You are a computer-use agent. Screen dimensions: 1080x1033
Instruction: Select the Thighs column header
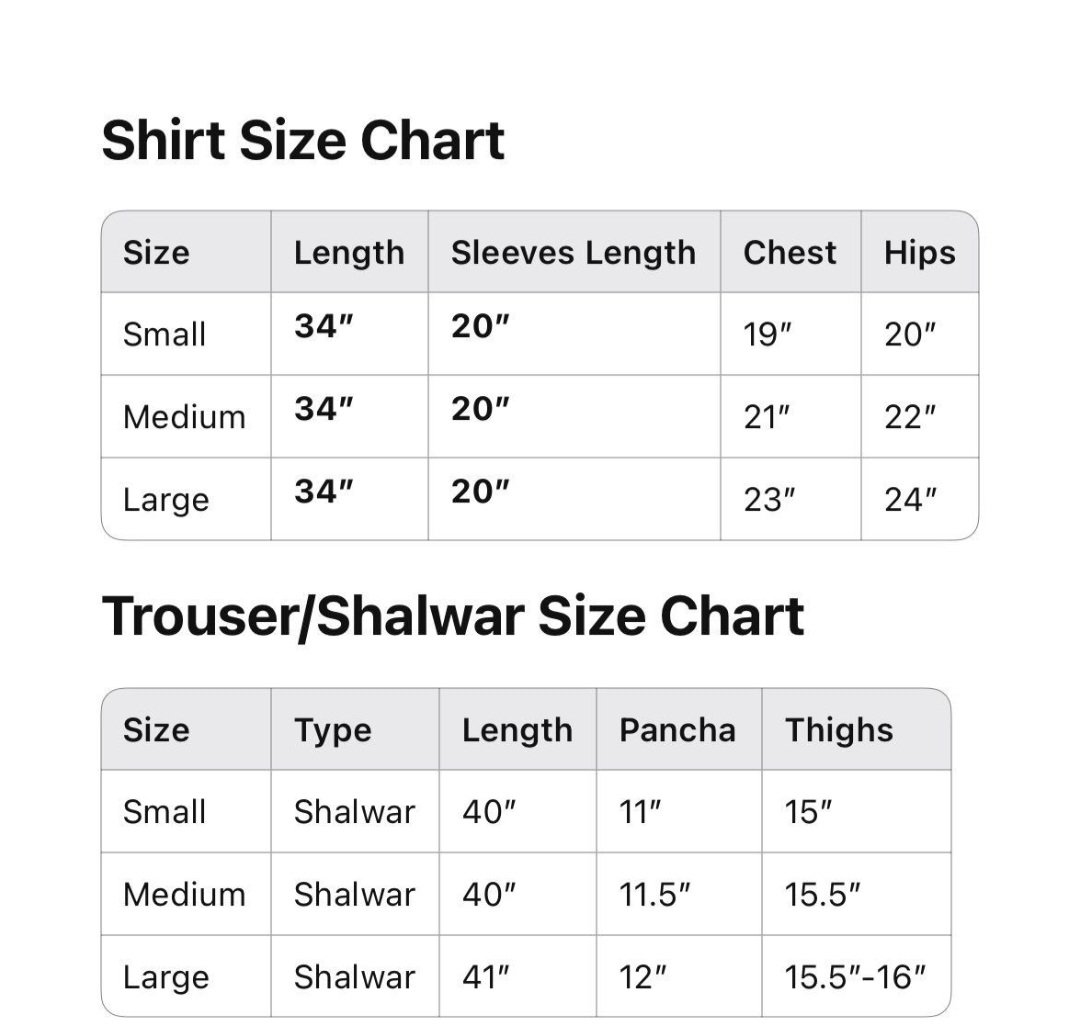[838, 730]
